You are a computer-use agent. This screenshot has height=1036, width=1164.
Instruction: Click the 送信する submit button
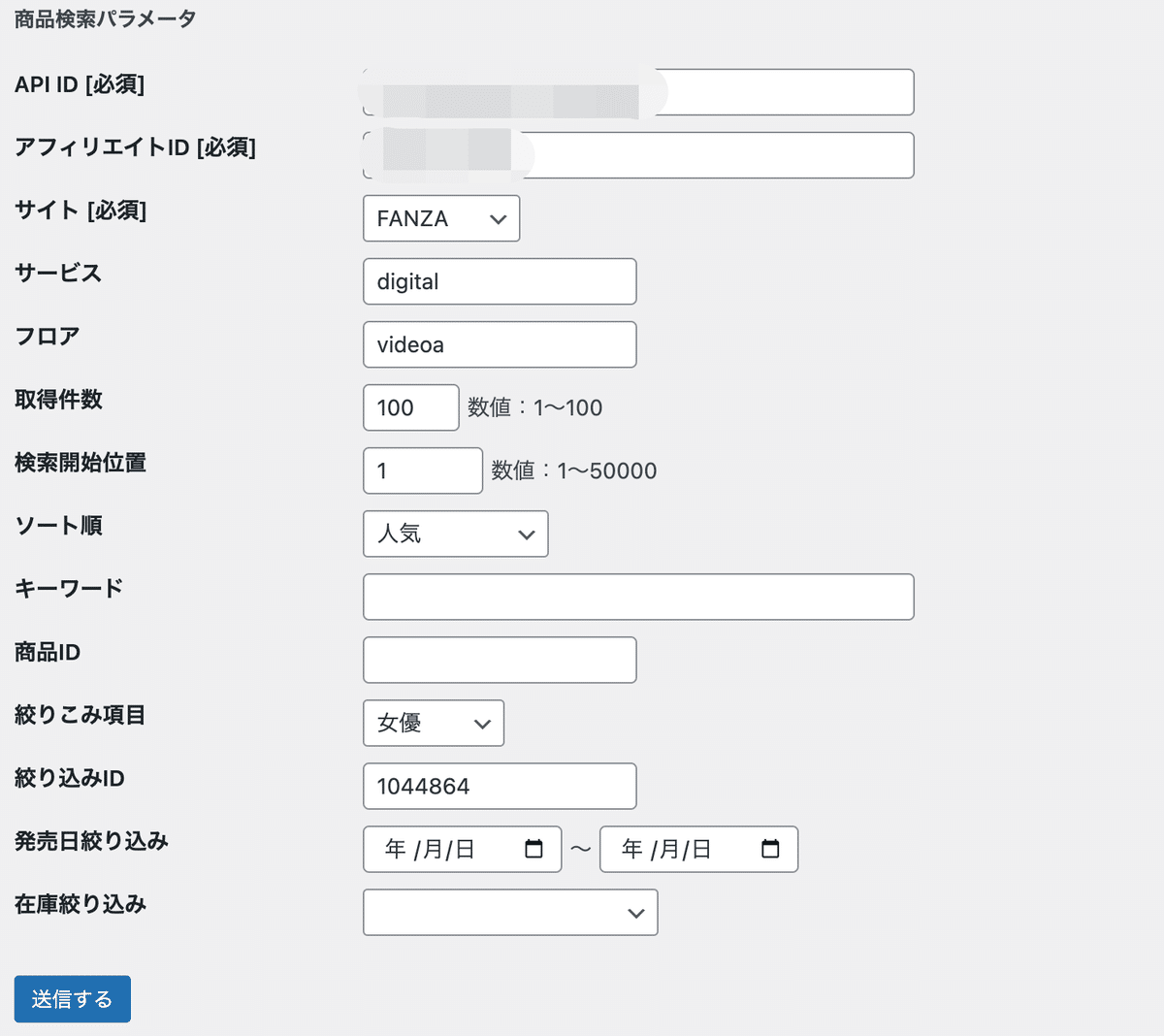72,998
